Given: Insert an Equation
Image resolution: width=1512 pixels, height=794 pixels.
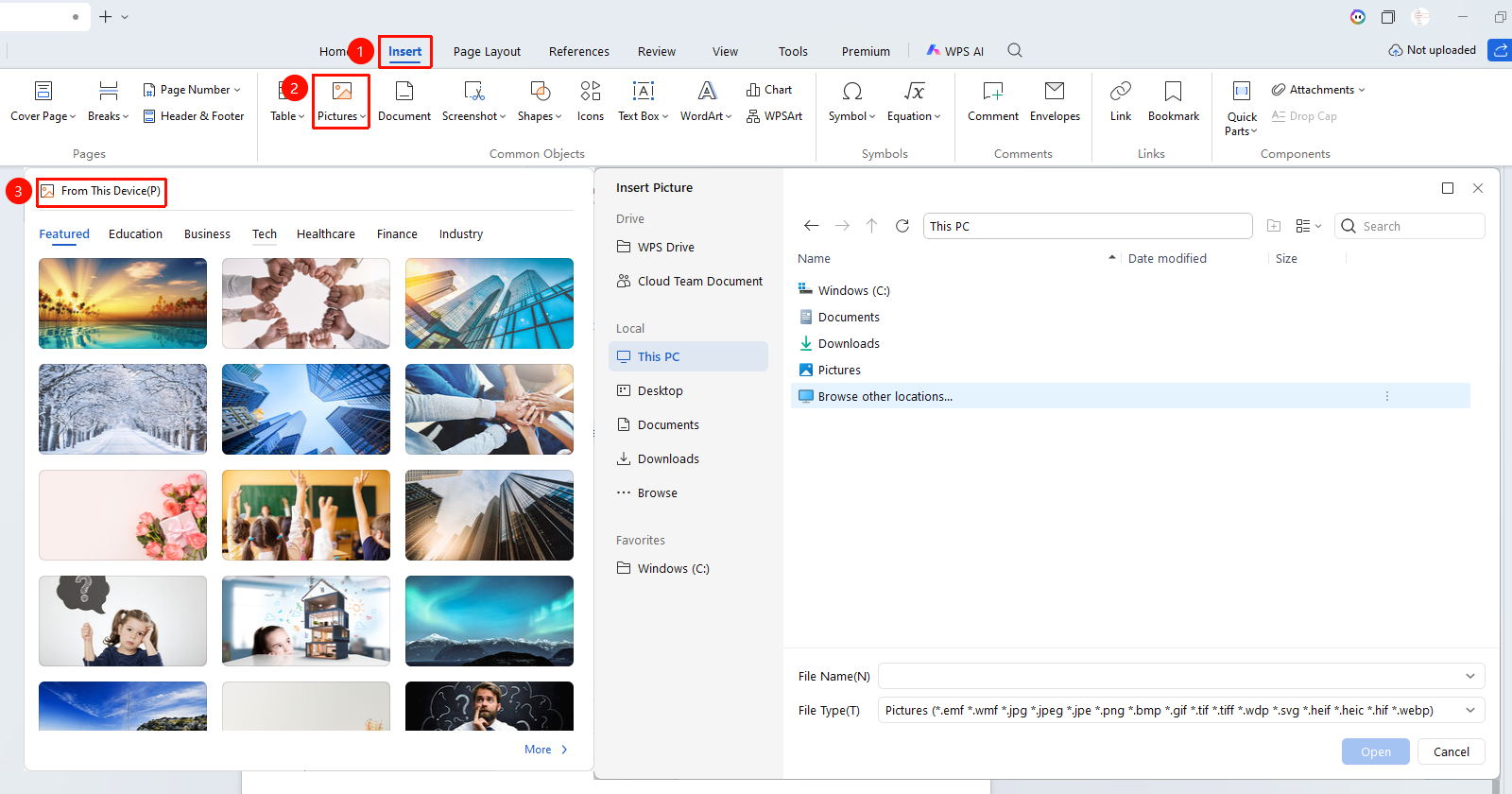Looking at the screenshot, I should click(x=914, y=102).
